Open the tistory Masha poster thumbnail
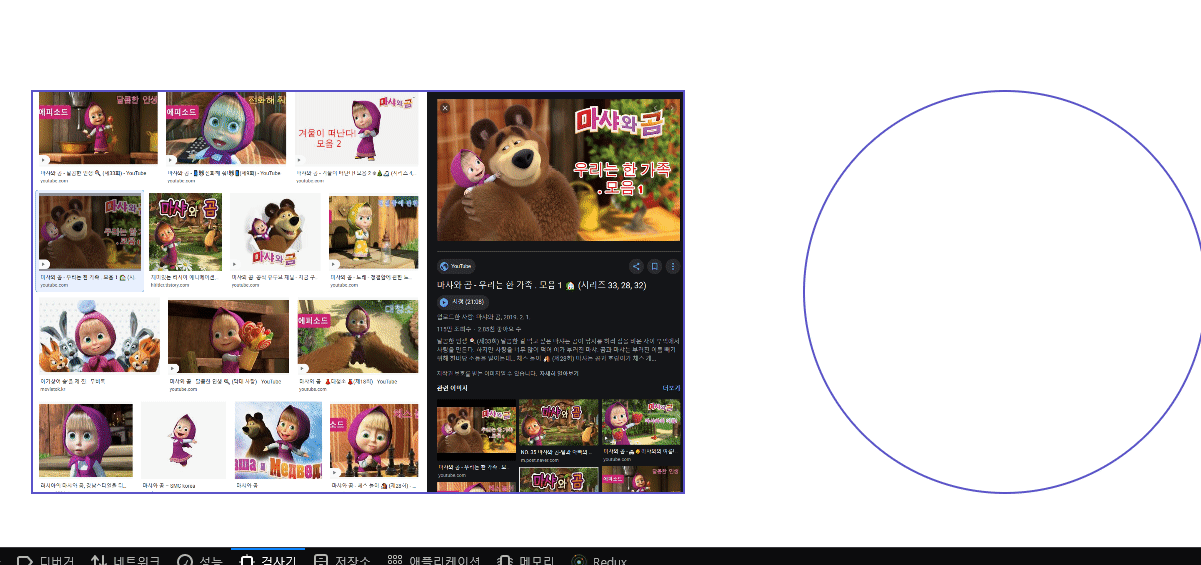The image size is (1201, 565). click(x=185, y=232)
